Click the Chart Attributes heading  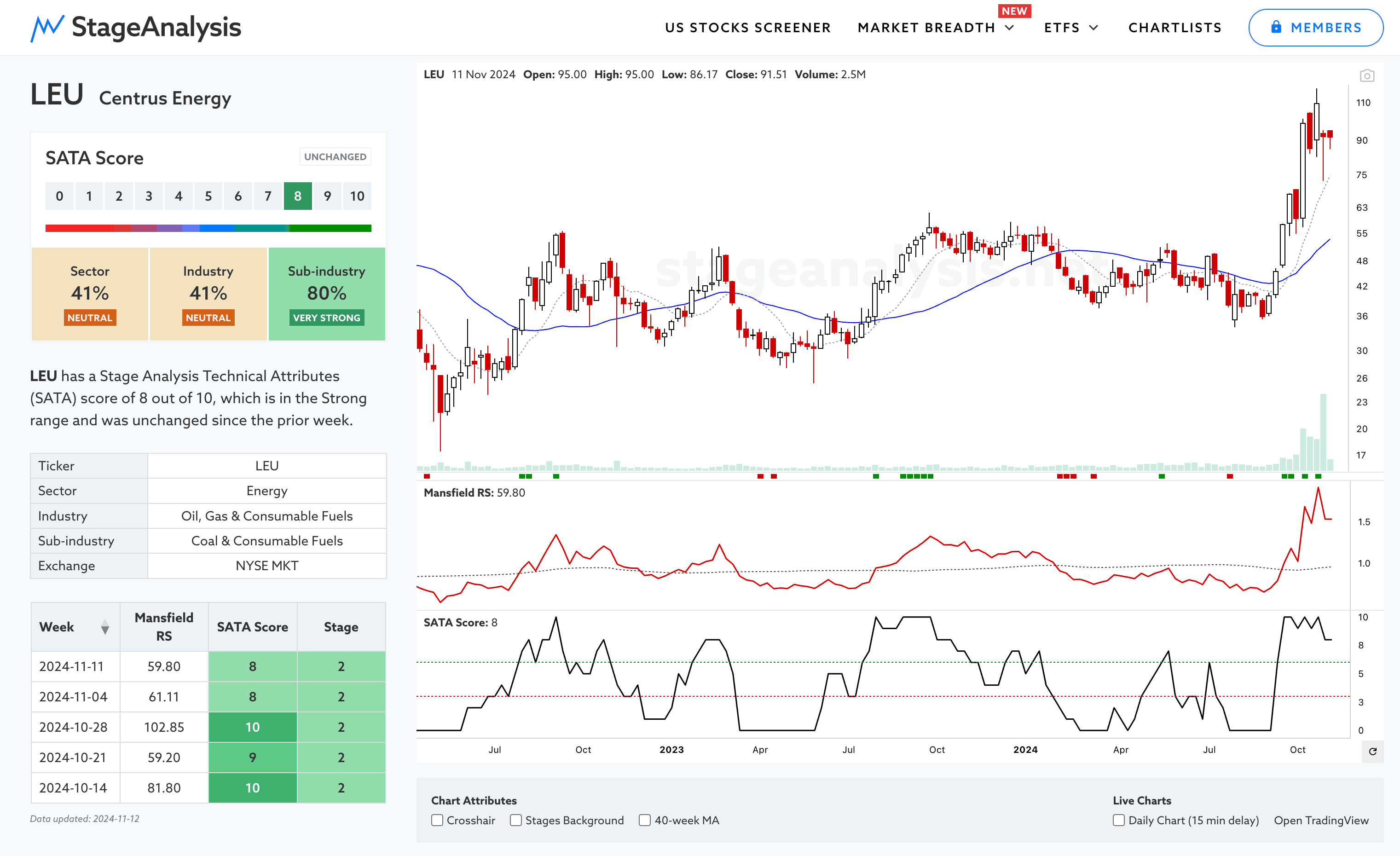tap(473, 800)
